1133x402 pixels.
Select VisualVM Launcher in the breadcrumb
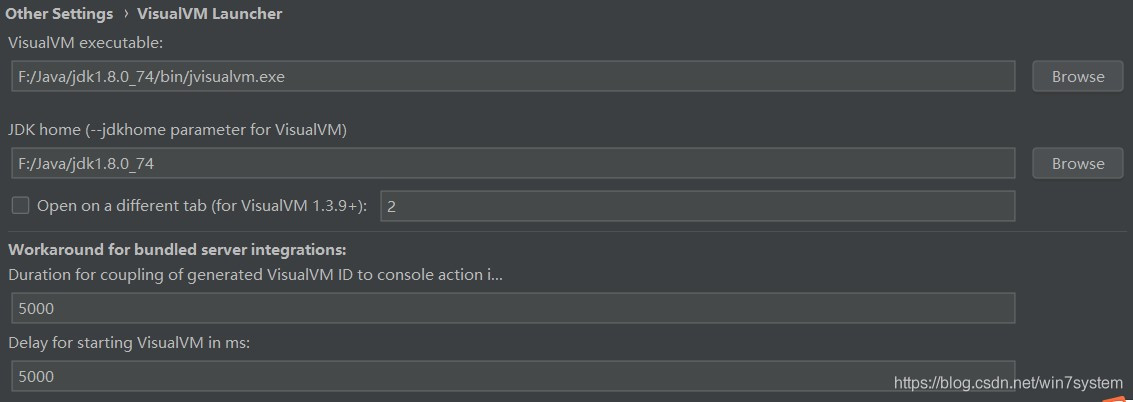[217, 14]
